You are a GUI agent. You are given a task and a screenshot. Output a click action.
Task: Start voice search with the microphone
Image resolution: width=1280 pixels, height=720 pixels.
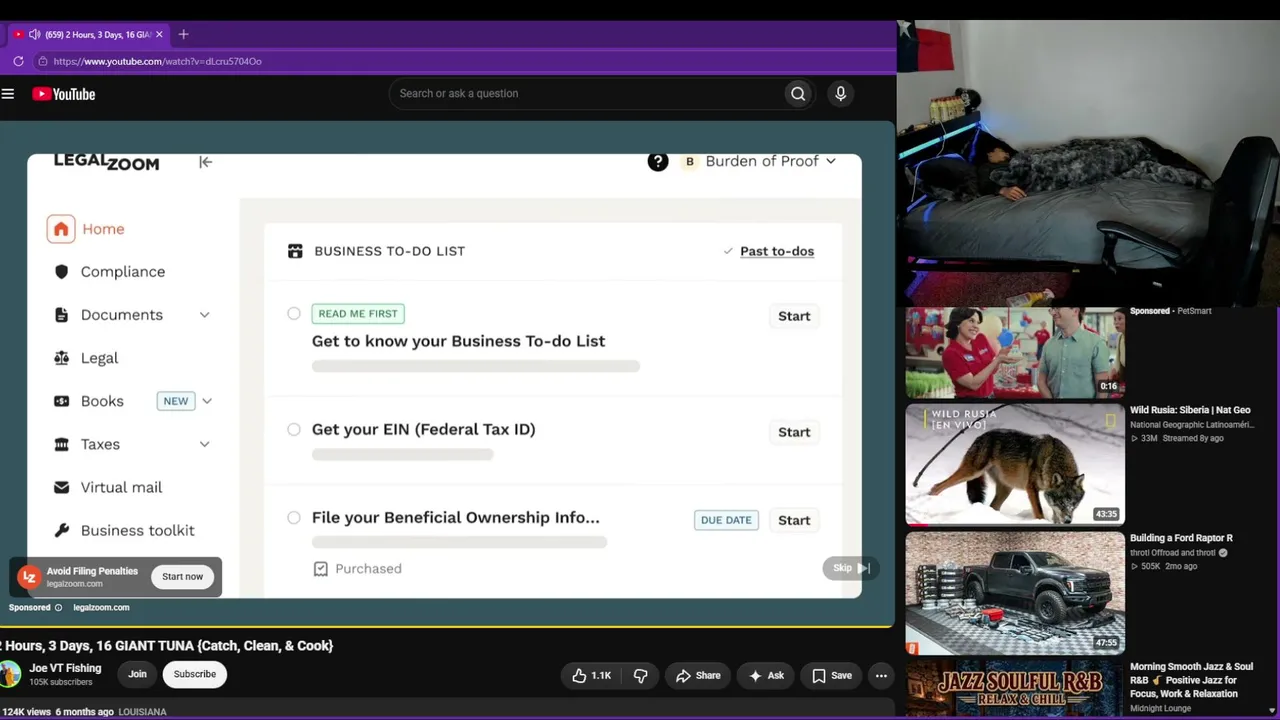click(840, 94)
